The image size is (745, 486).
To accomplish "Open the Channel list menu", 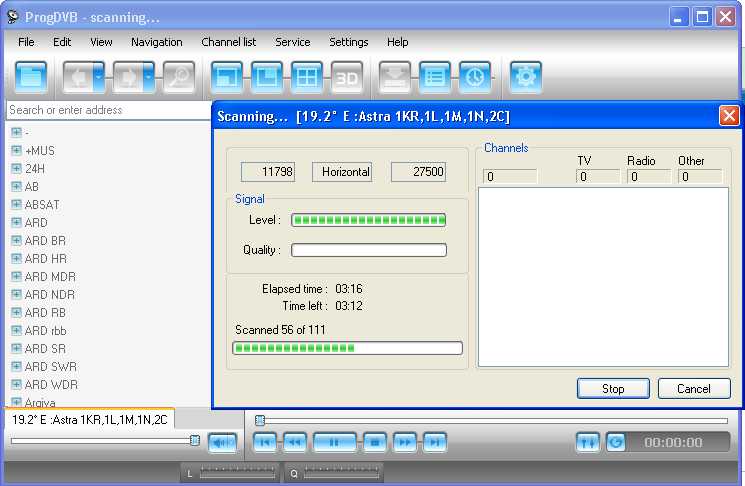I will (229, 42).
